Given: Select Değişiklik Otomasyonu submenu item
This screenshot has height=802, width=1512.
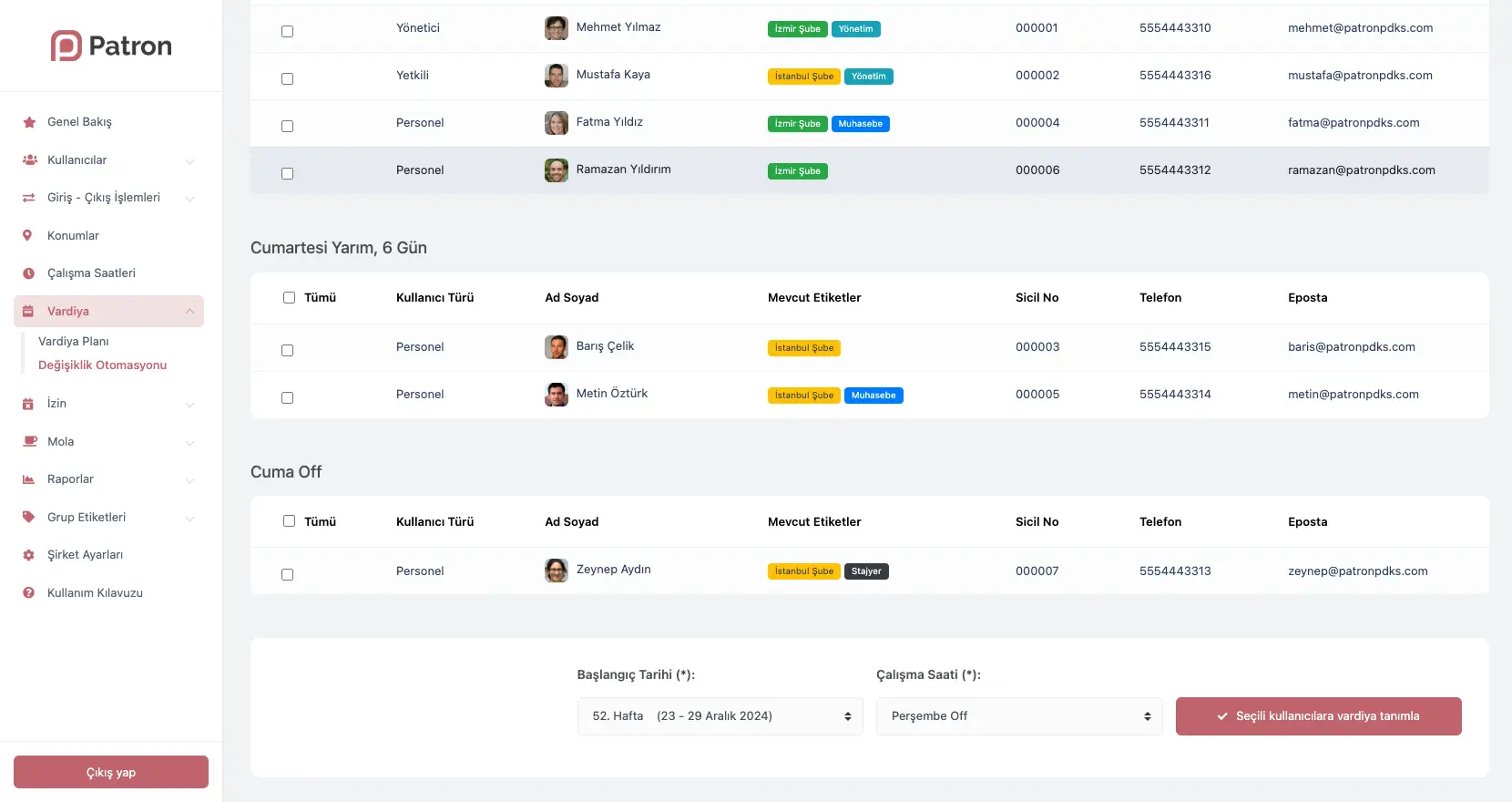Looking at the screenshot, I should coord(102,365).
